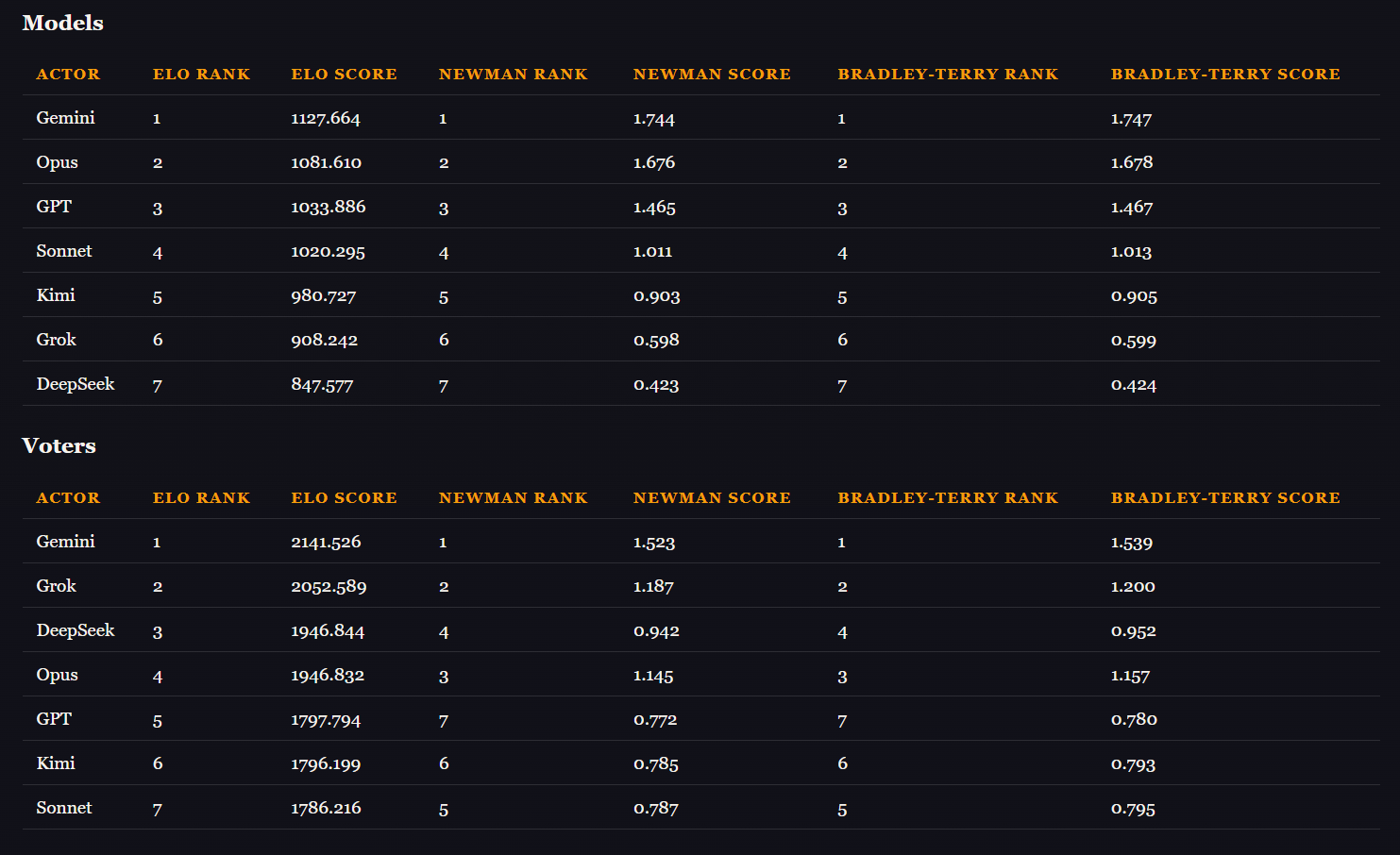Select Kimi in the Models table
Screen dimensions: 1400x855
pos(56,295)
